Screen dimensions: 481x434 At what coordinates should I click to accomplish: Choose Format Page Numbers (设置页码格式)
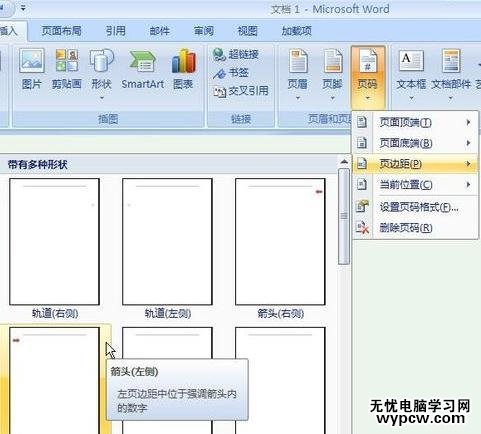point(415,207)
